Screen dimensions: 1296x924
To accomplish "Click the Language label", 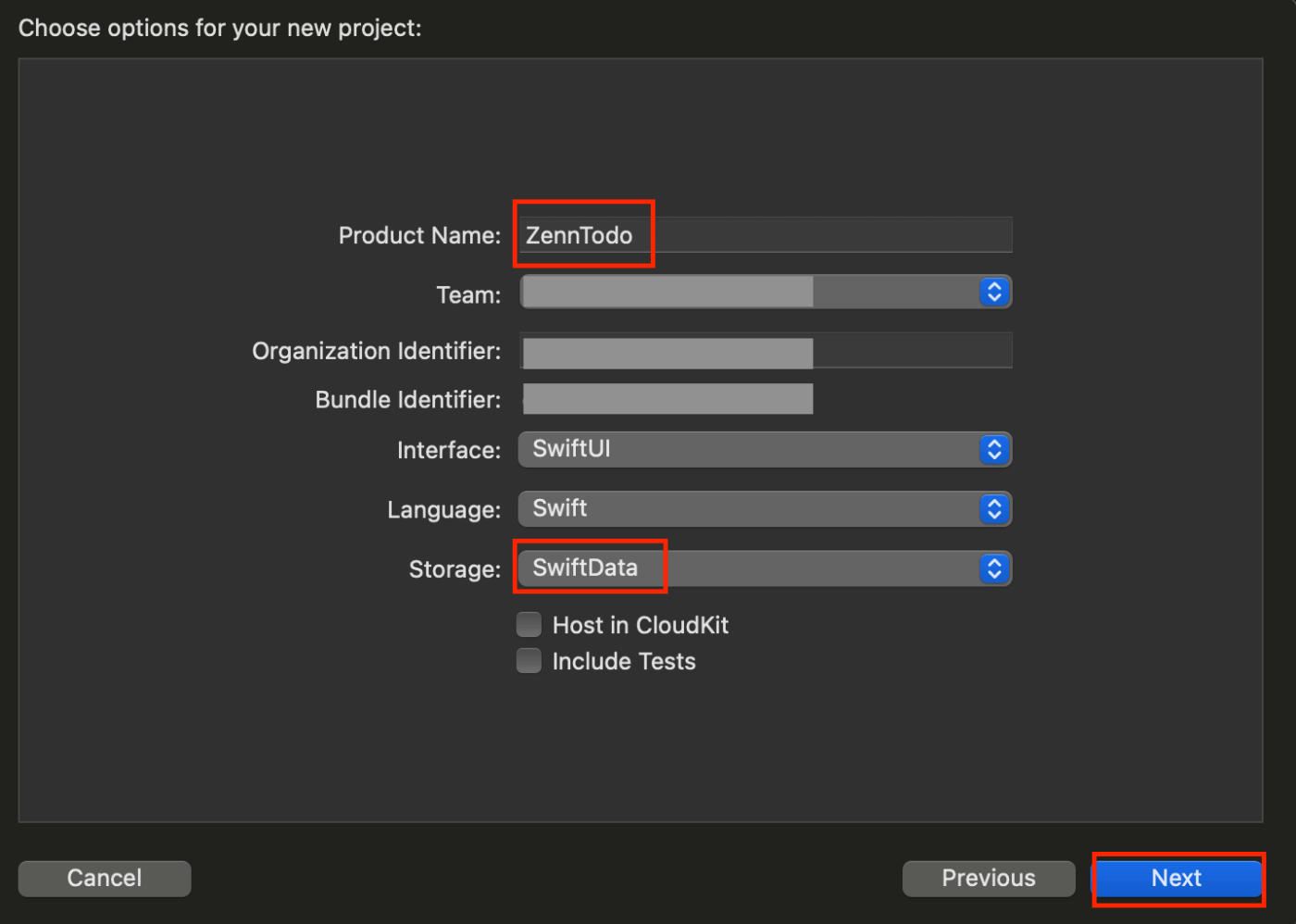I will pos(444,510).
